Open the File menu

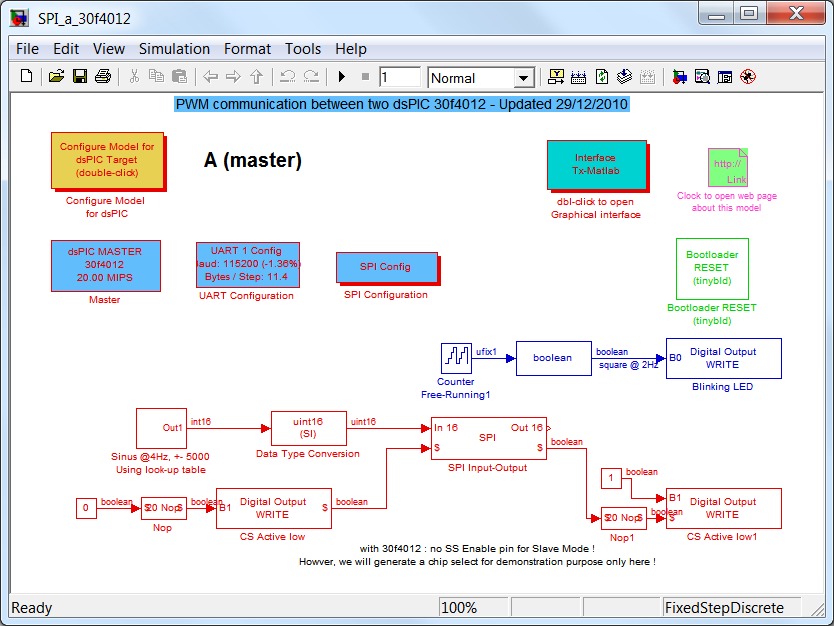[27, 49]
